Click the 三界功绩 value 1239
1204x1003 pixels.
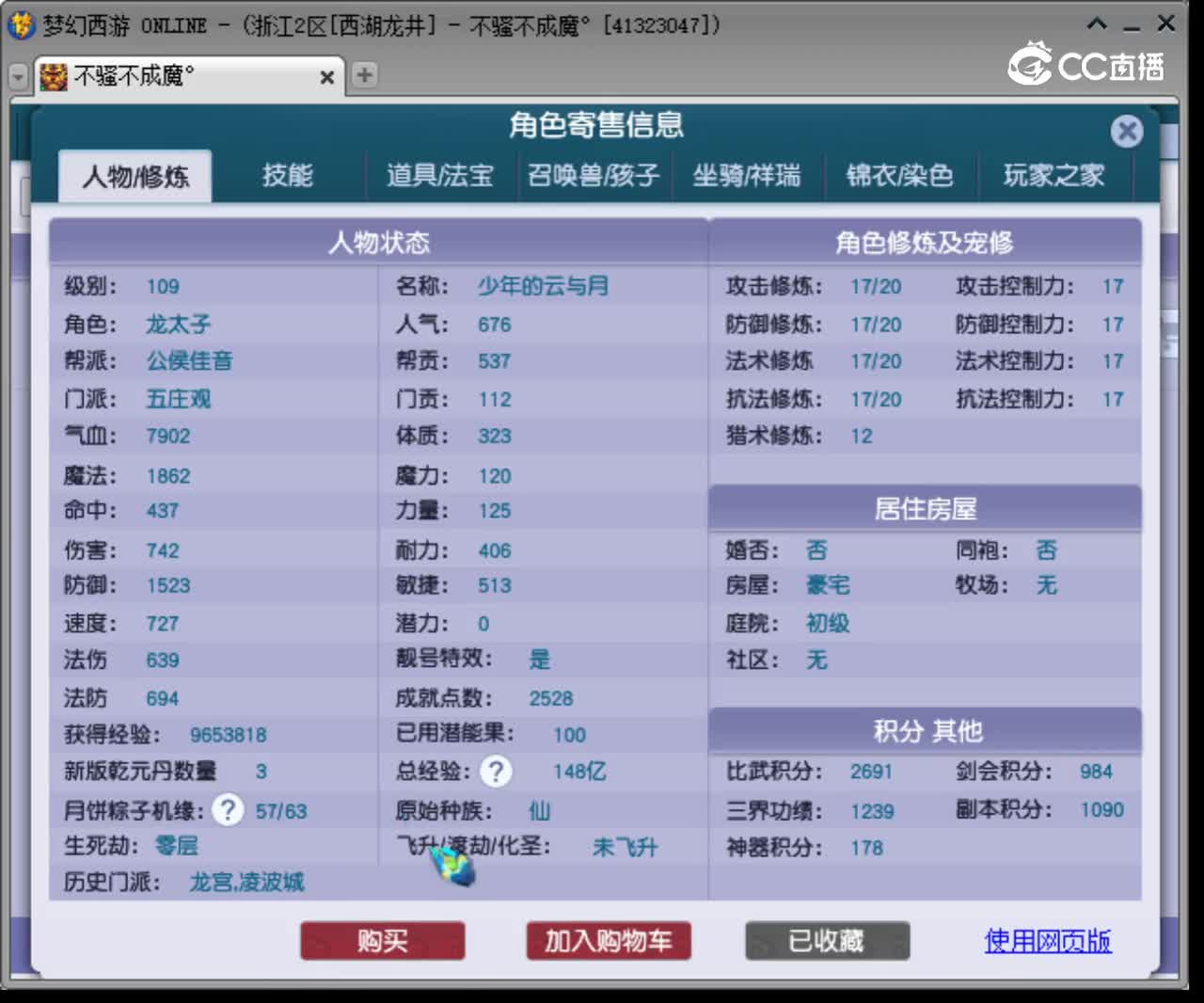[x=872, y=811]
